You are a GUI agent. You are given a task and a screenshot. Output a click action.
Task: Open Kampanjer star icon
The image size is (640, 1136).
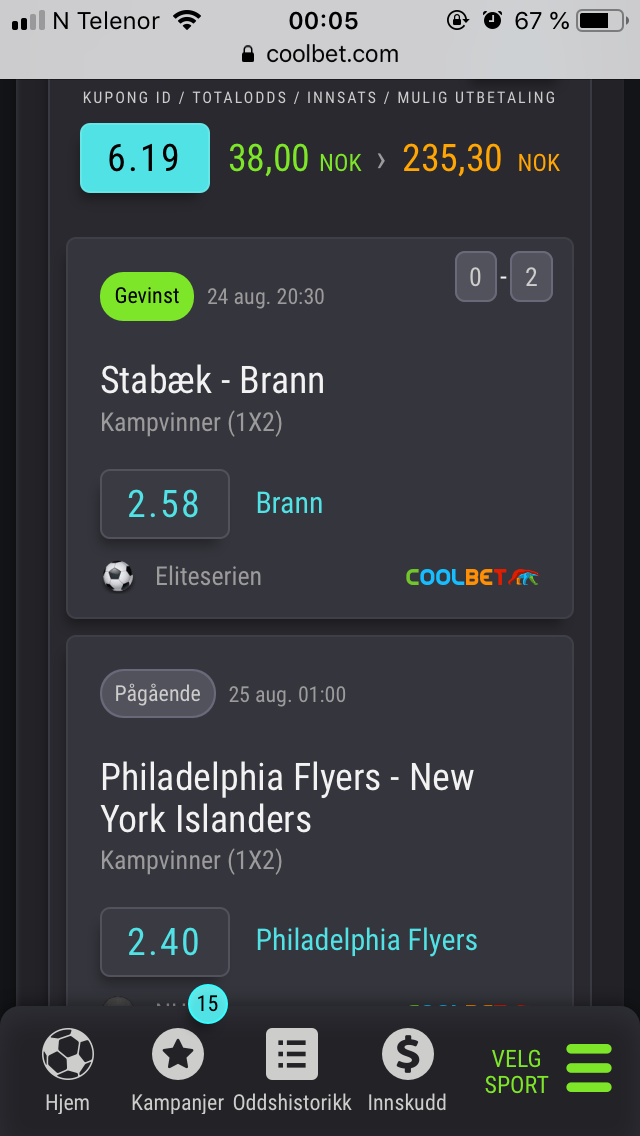[x=177, y=1054]
